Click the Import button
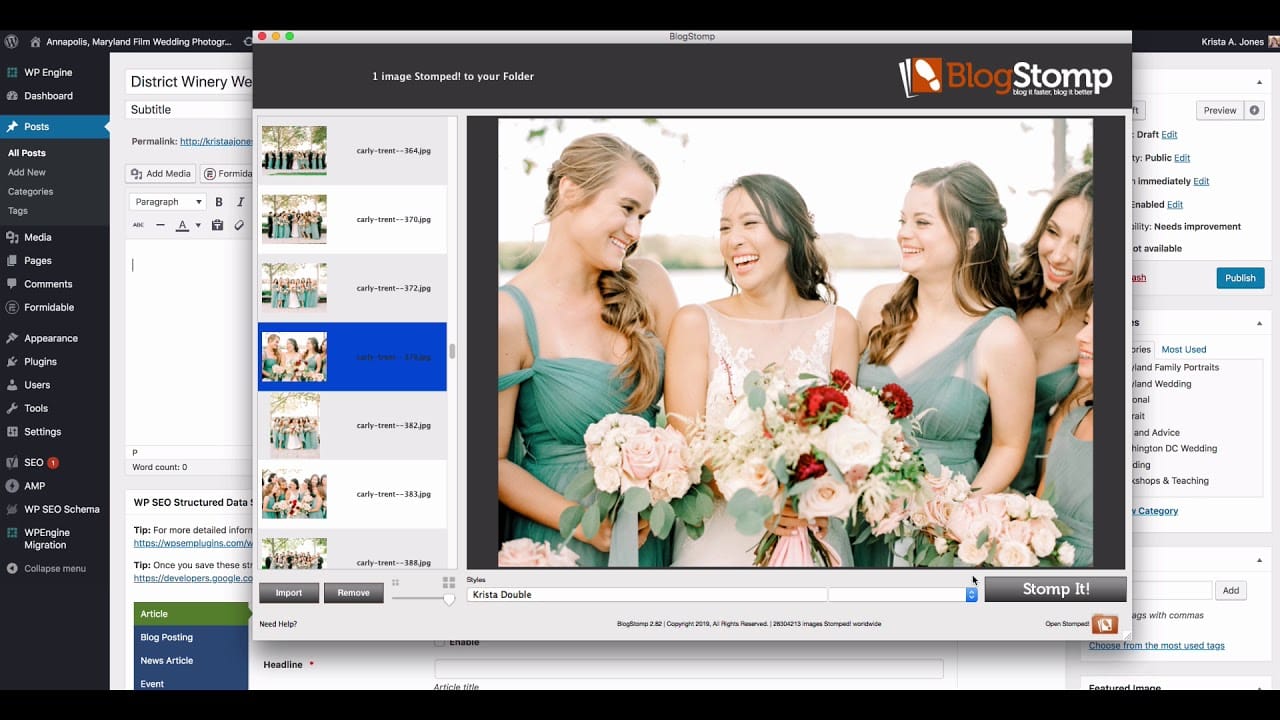 (289, 593)
